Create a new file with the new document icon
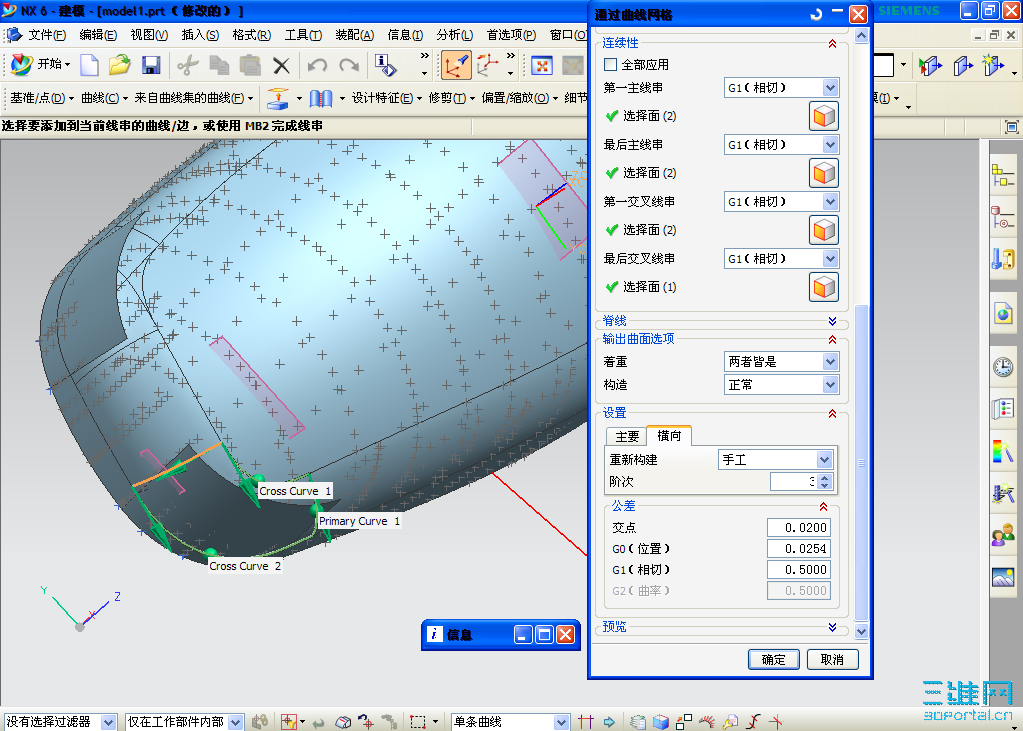 (90, 64)
